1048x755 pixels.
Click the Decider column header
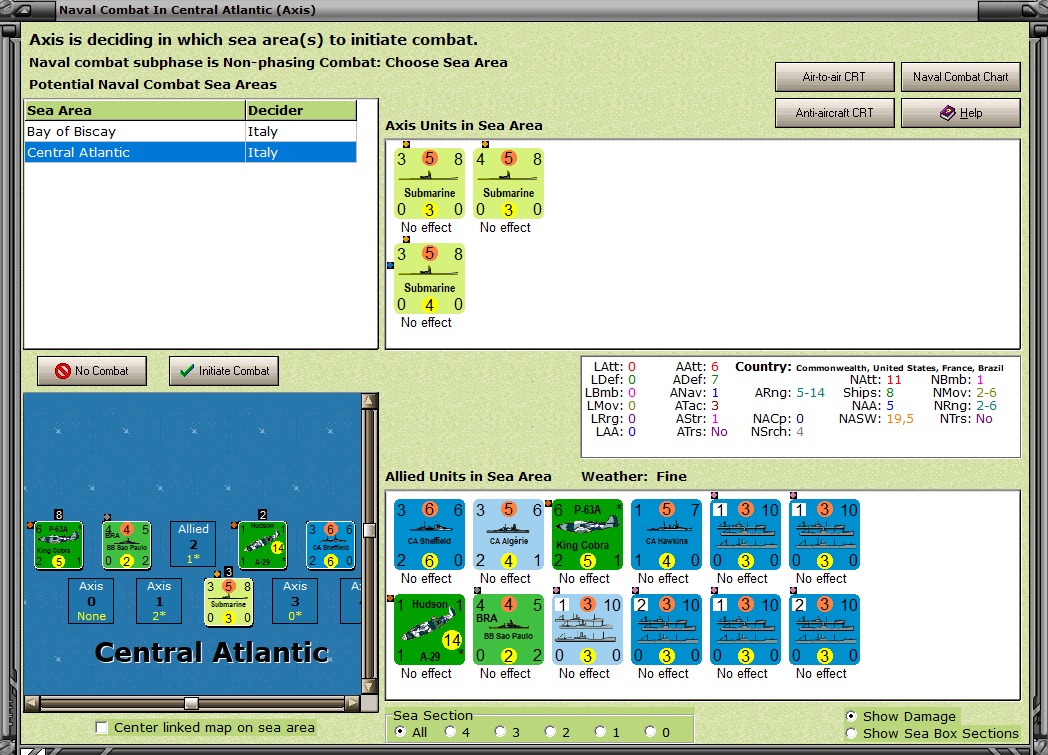coord(301,110)
